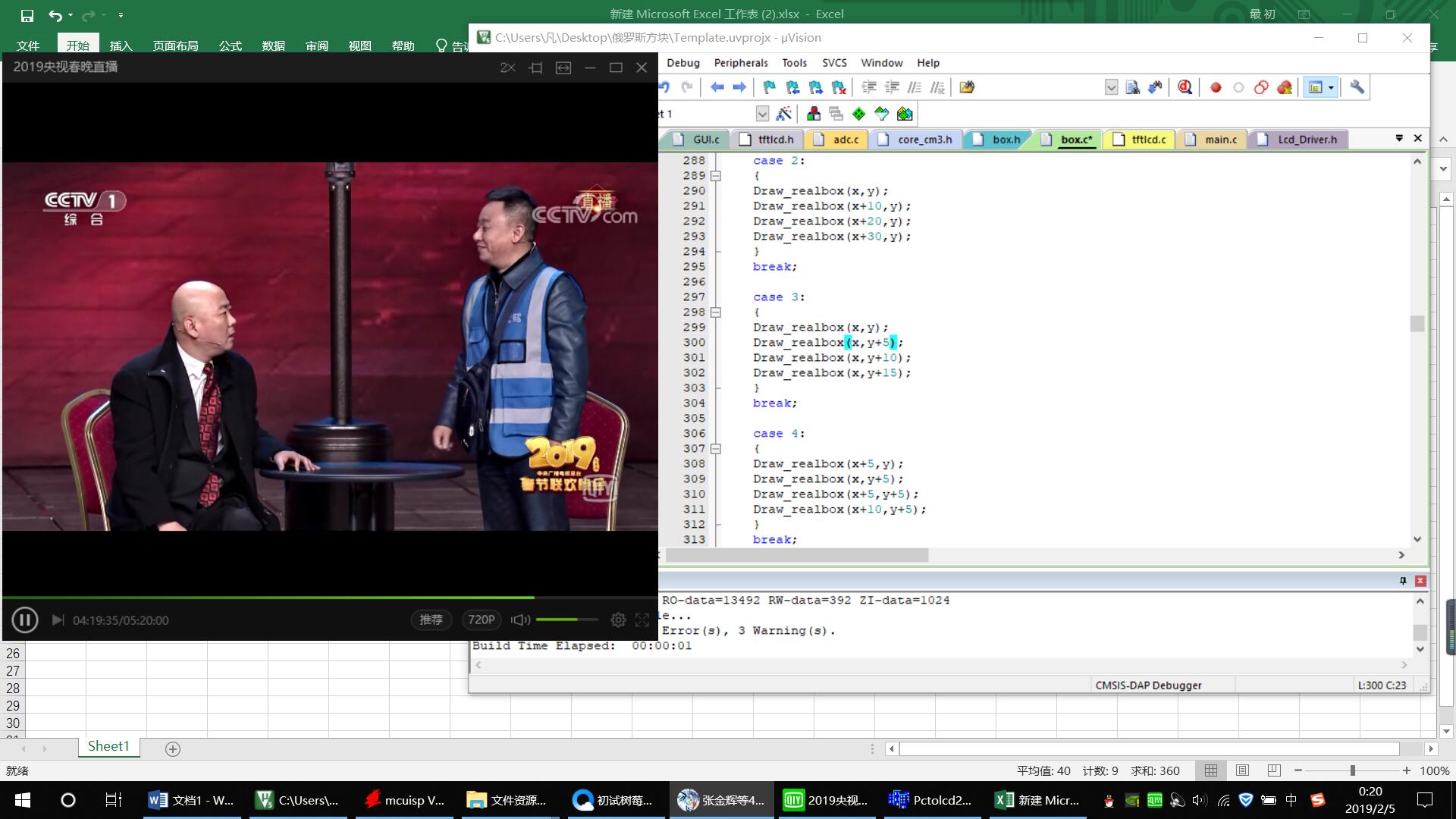This screenshot has height=819, width=1456.
Task: Click Find in Files icon
Action: [967, 87]
